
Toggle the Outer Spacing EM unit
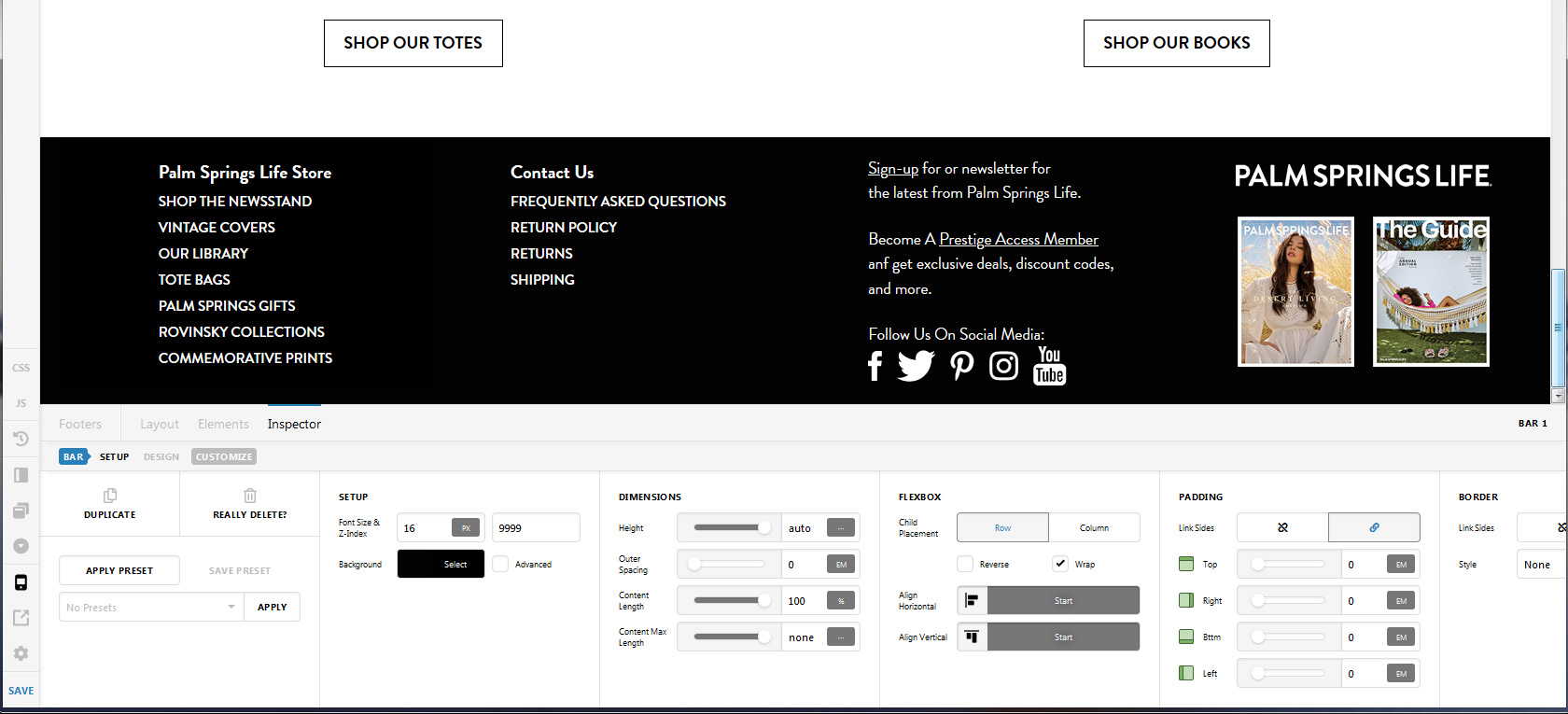(x=841, y=565)
